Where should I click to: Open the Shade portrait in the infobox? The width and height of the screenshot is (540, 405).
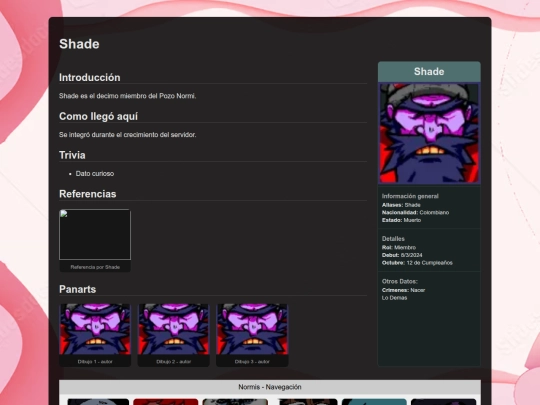point(429,133)
